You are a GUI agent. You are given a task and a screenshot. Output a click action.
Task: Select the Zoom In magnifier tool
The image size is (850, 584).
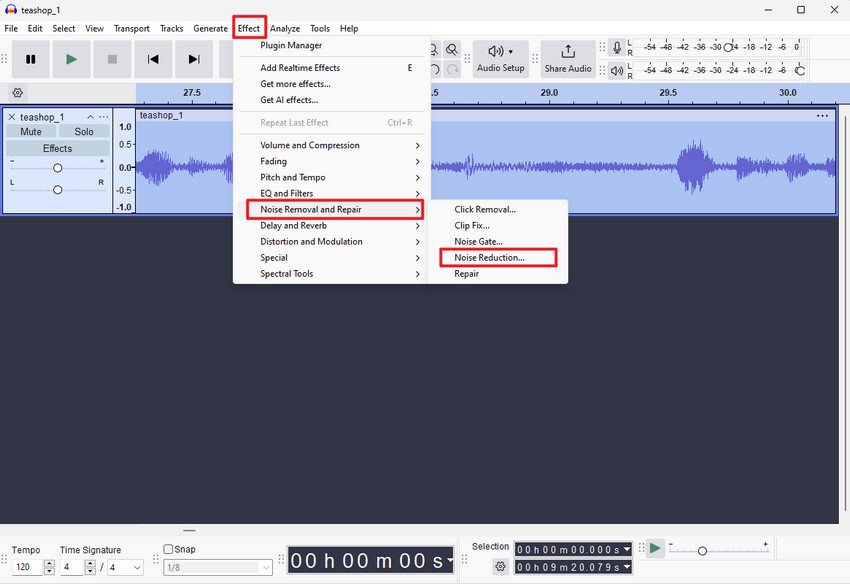433,49
